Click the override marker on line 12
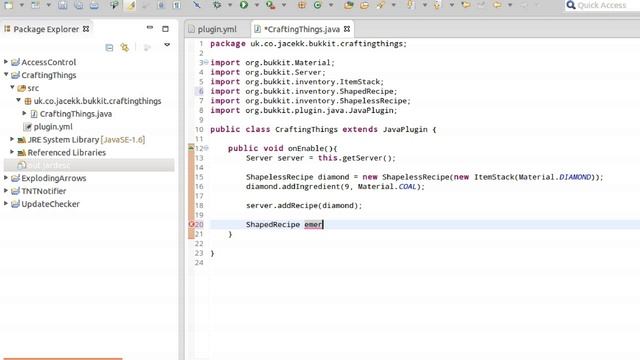This screenshot has height=360, width=640. coord(191,148)
